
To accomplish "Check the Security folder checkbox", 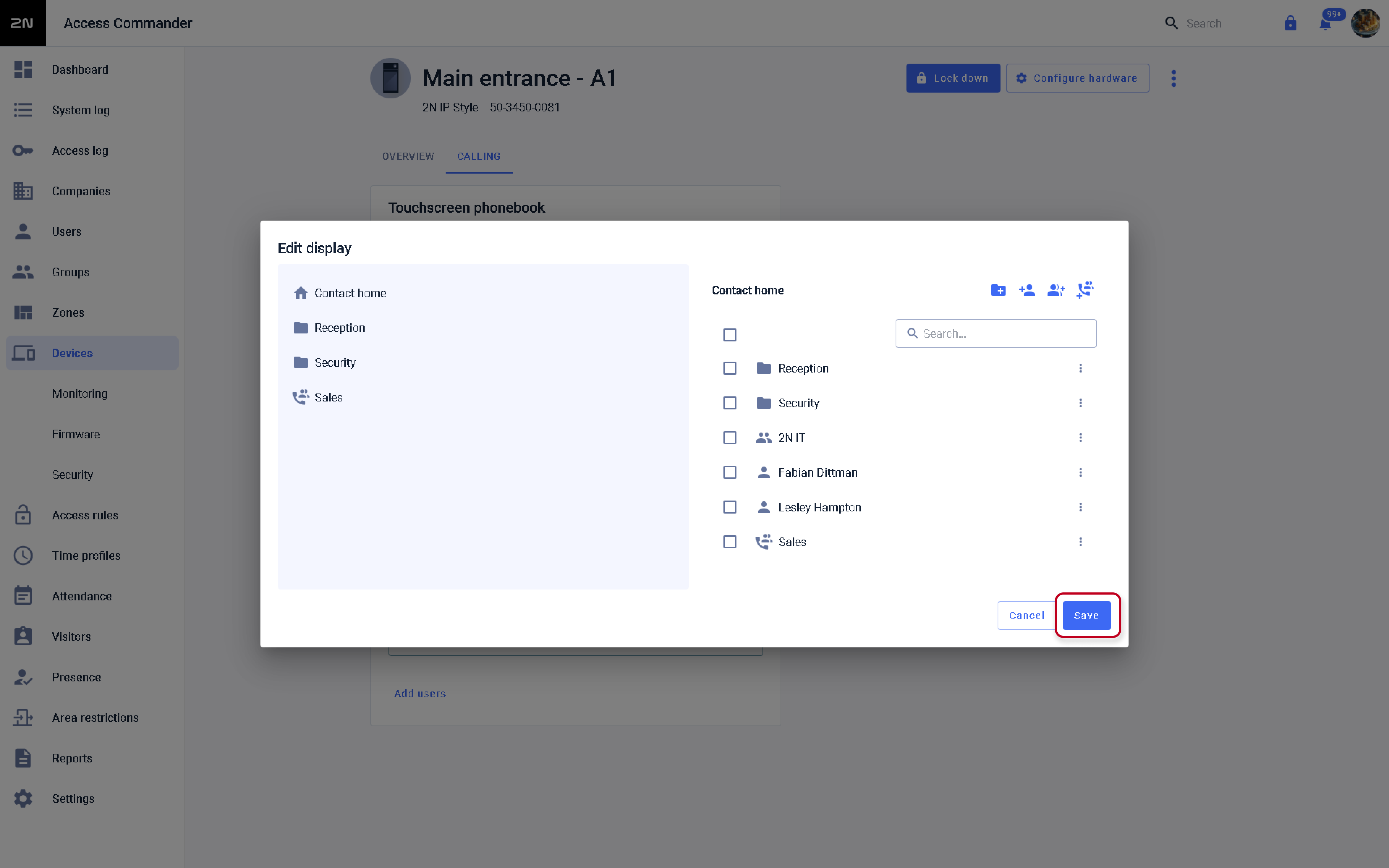I will click(730, 403).
